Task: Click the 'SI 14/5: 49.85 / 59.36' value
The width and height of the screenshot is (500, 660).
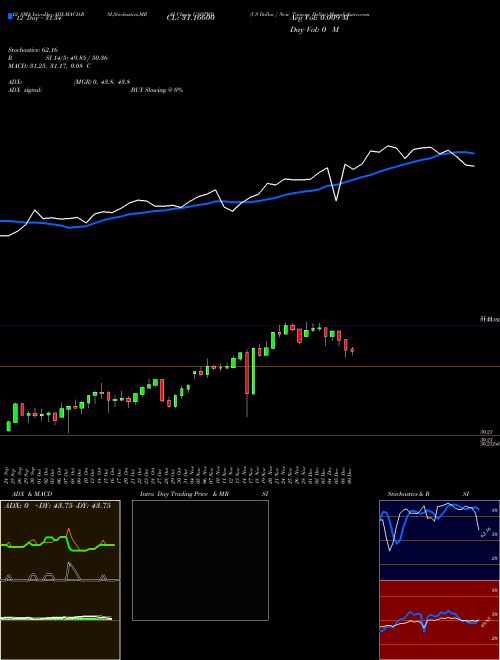Action: coord(77,58)
